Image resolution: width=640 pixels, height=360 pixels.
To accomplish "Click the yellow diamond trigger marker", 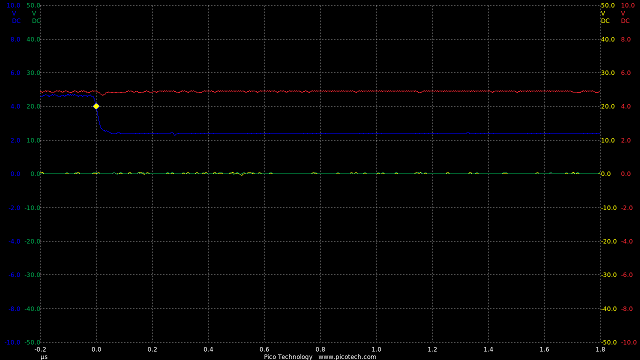I will click(96, 106).
